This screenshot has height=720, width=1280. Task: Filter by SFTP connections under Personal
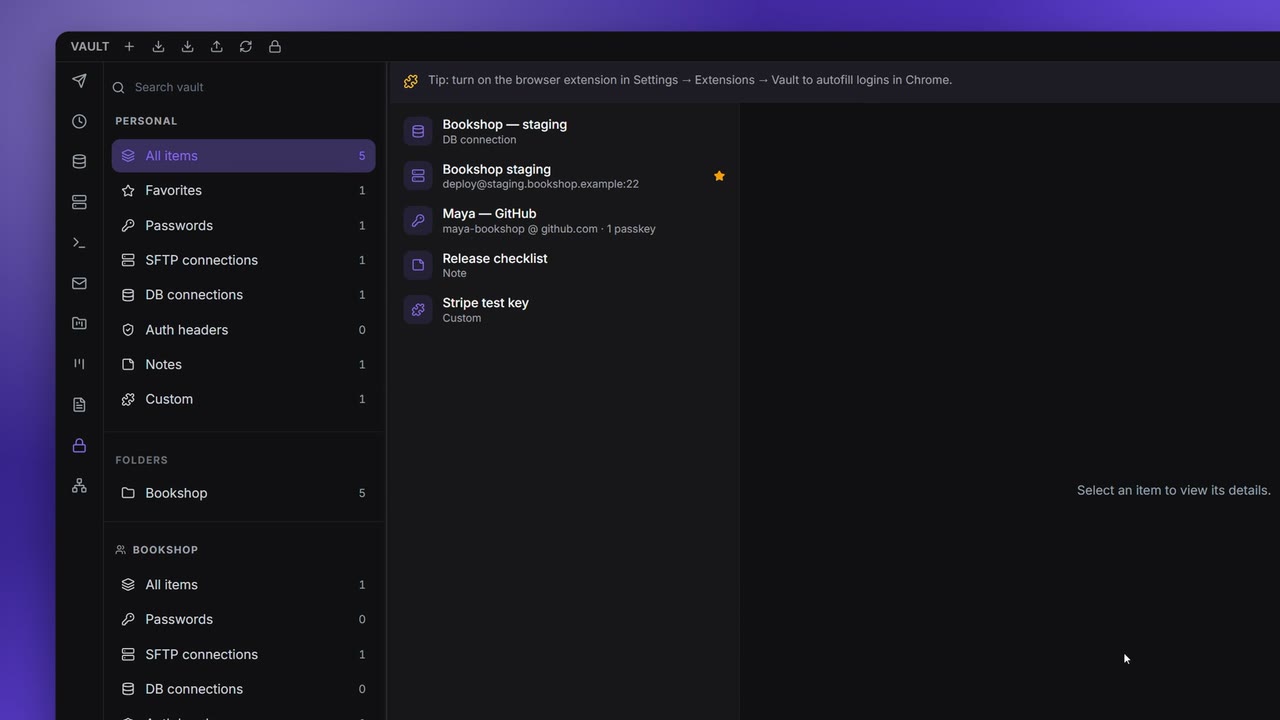(x=243, y=260)
